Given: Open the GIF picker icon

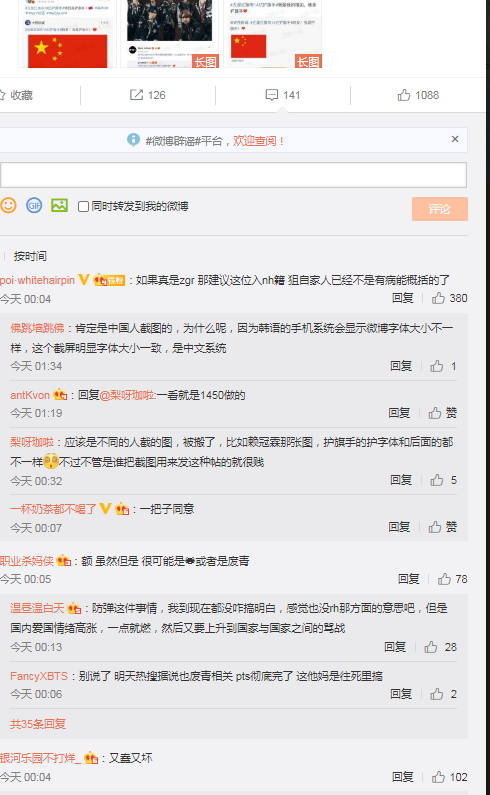Looking at the screenshot, I should (34, 205).
